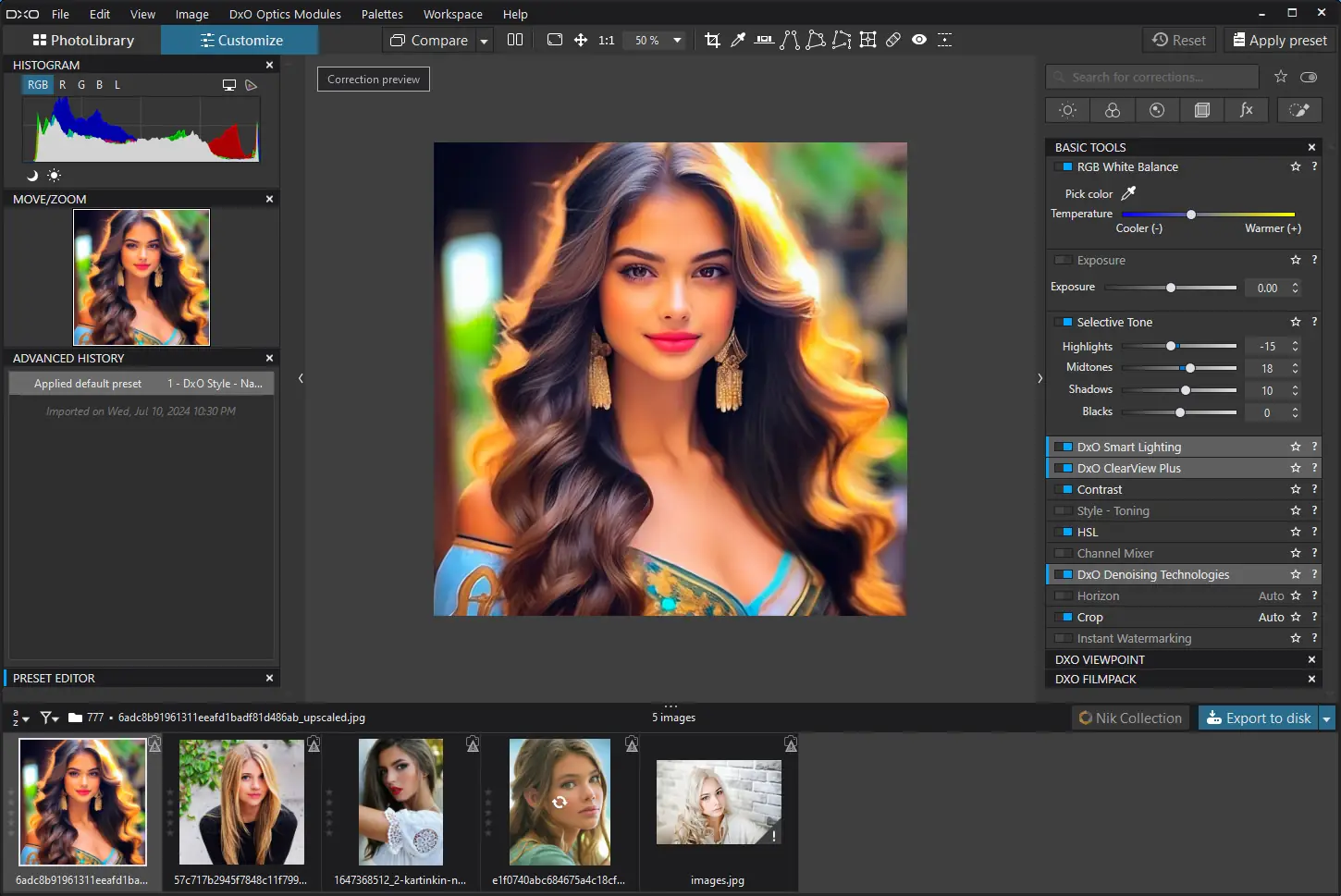The image size is (1341, 896).
Task: Select the Crop tool in toolbar
Action: point(712,40)
